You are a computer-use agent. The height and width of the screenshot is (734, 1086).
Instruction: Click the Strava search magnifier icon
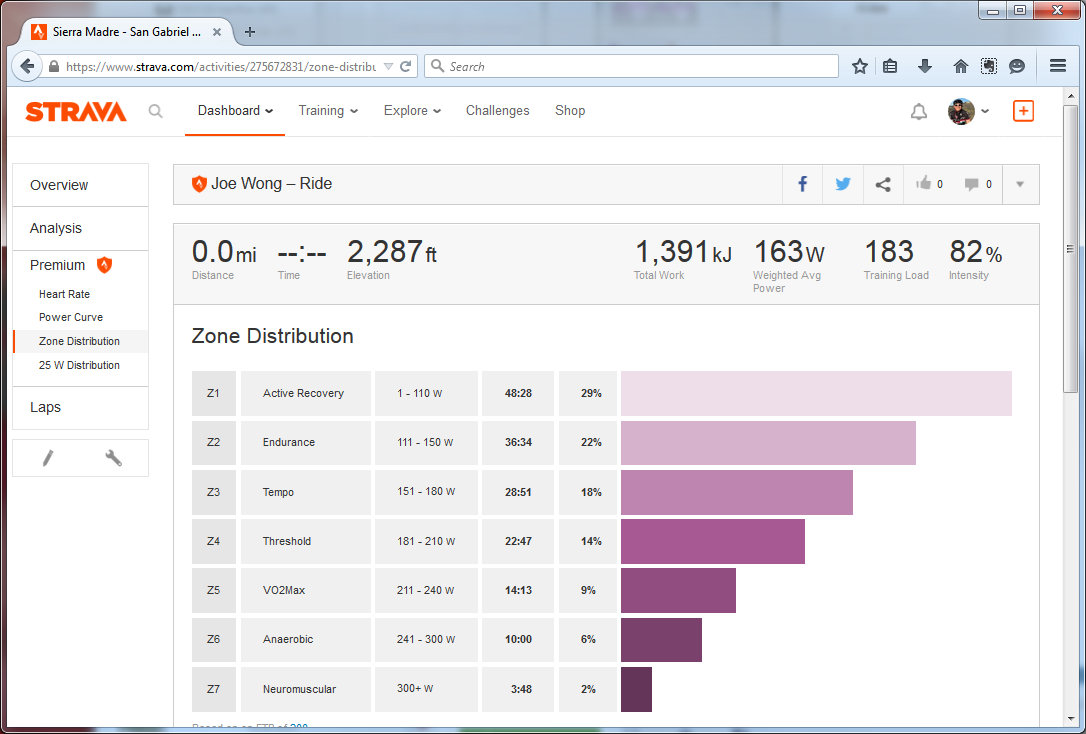tap(155, 111)
